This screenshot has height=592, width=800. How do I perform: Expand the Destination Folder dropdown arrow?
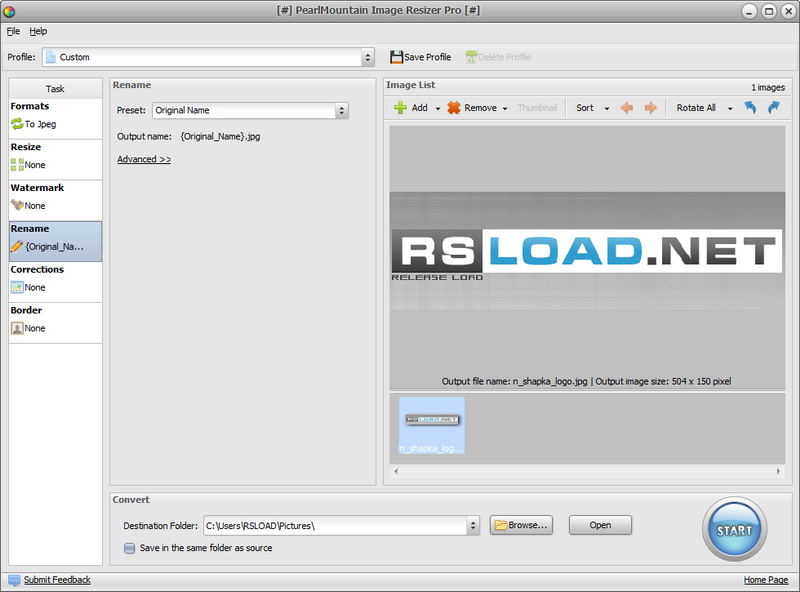pos(473,526)
